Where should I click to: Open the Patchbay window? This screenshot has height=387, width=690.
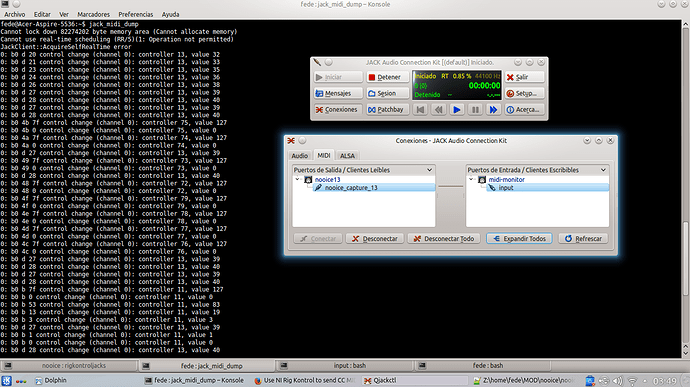tap(387, 110)
